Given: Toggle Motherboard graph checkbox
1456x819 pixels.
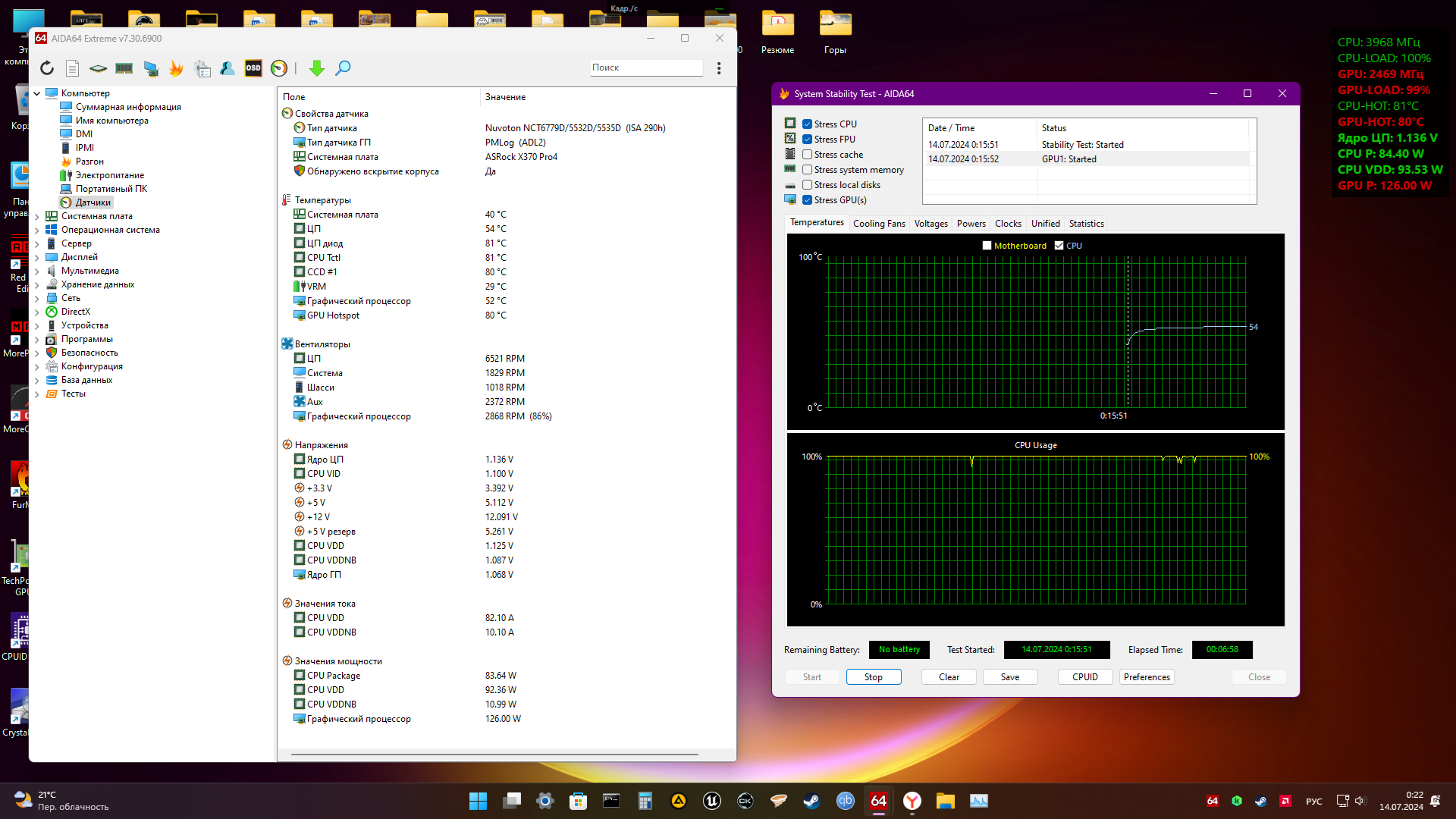Looking at the screenshot, I should pos(987,246).
